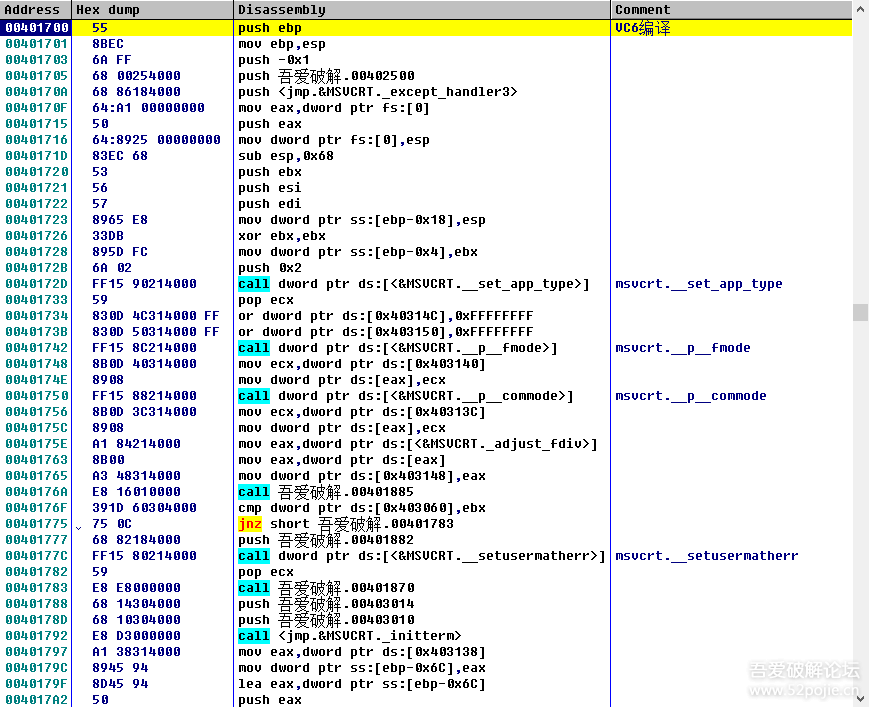Click the Comment column header
Viewport: 869px width, 707px height.
coord(732,9)
